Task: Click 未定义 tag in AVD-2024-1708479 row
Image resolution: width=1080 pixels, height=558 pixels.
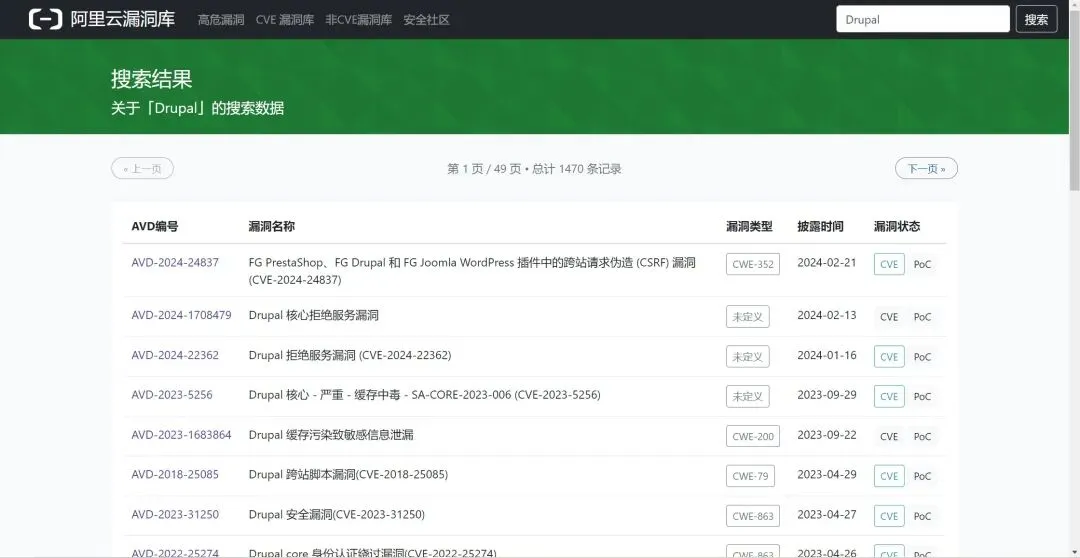Action: point(747,317)
